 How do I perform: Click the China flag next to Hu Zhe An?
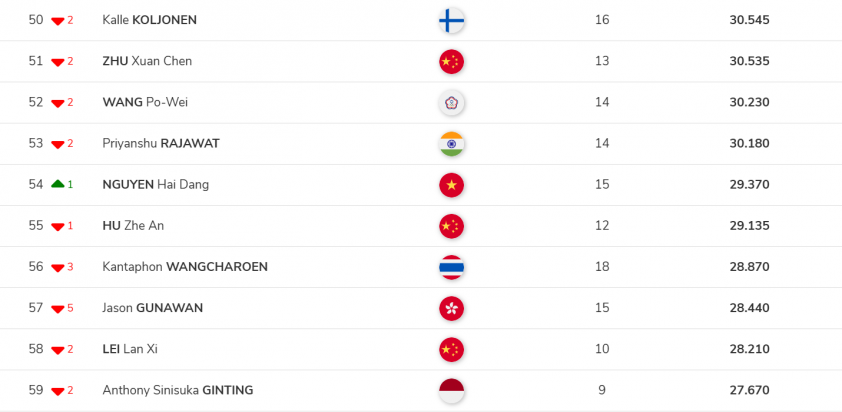[x=452, y=226]
